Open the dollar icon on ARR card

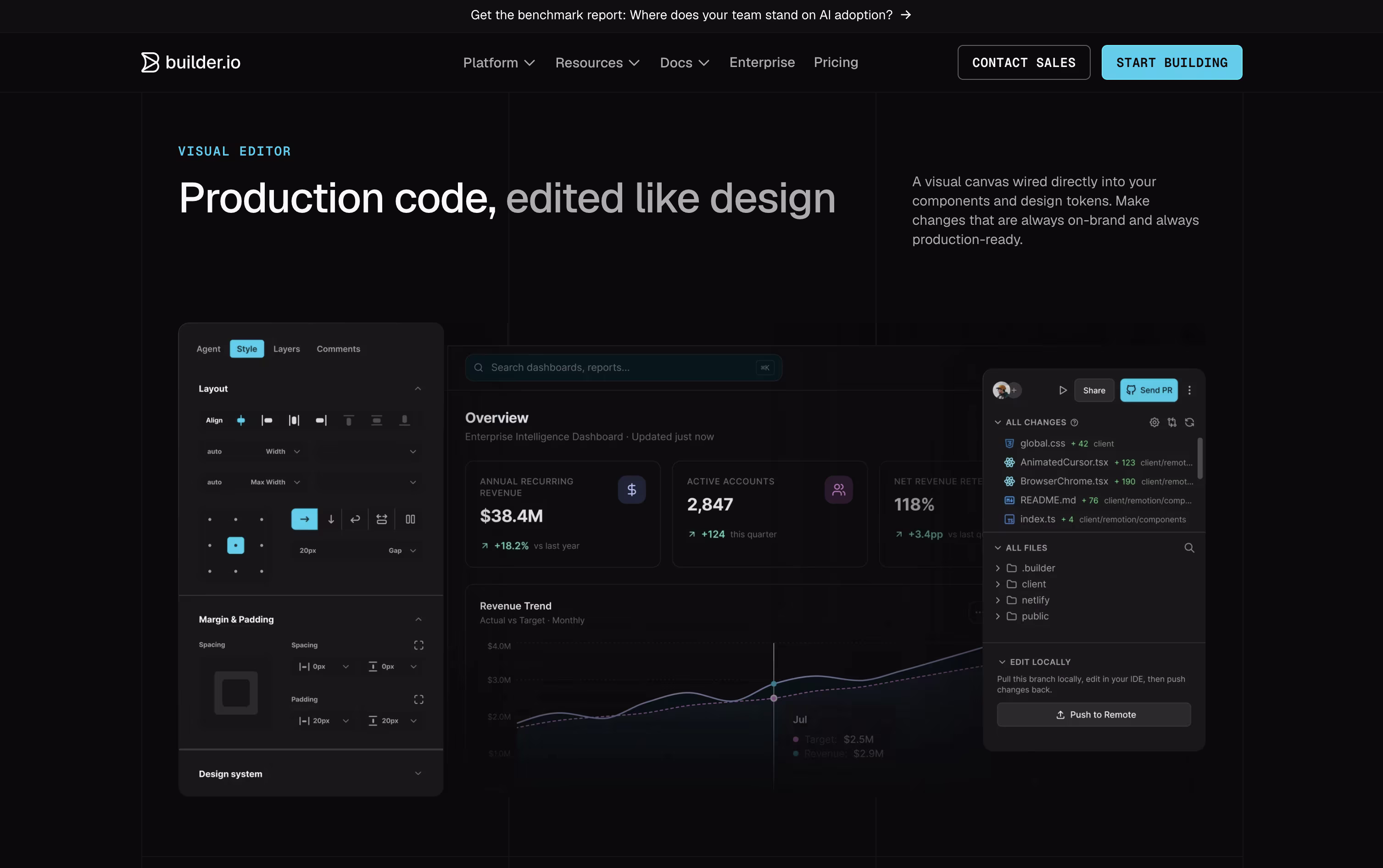point(631,490)
